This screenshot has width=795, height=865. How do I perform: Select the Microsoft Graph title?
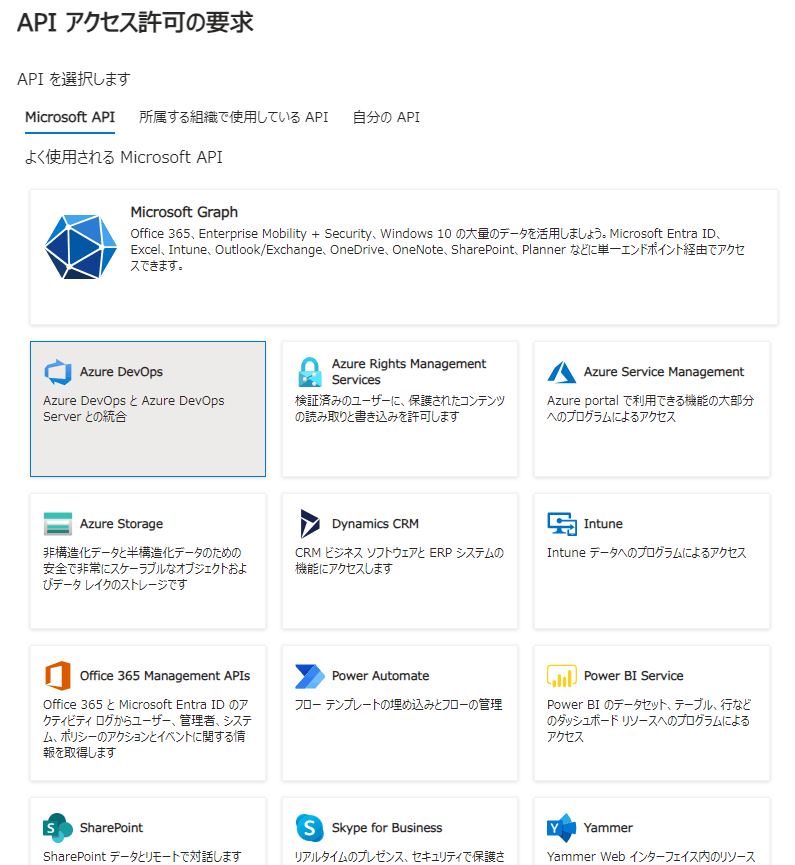(x=184, y=212)
